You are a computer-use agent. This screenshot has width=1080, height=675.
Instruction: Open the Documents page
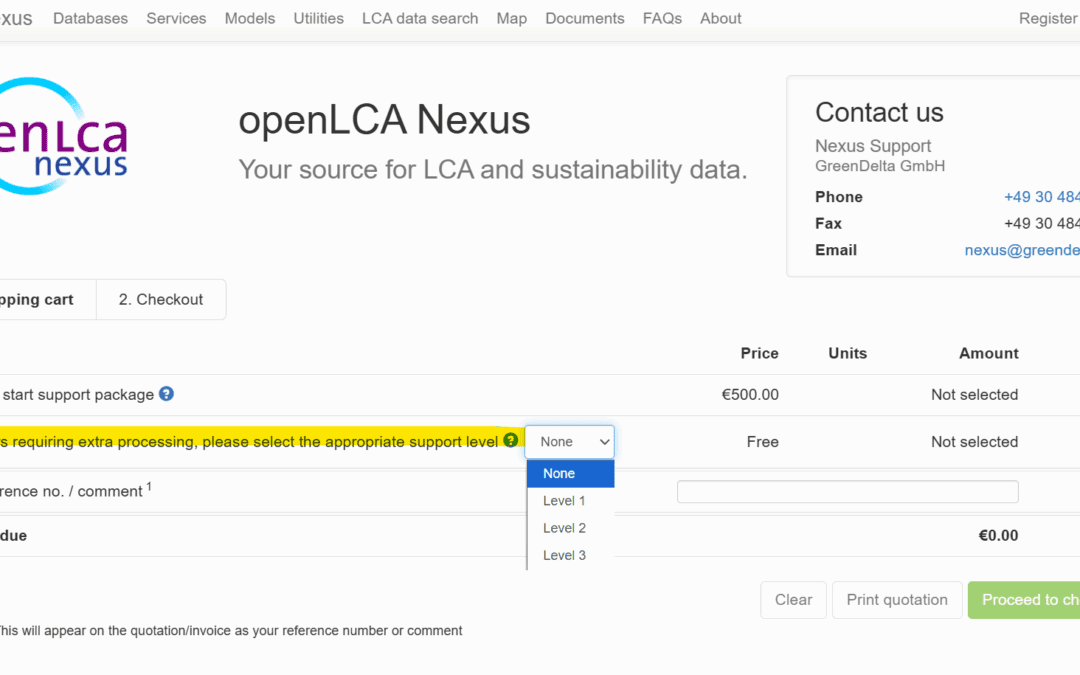point(585,19)
